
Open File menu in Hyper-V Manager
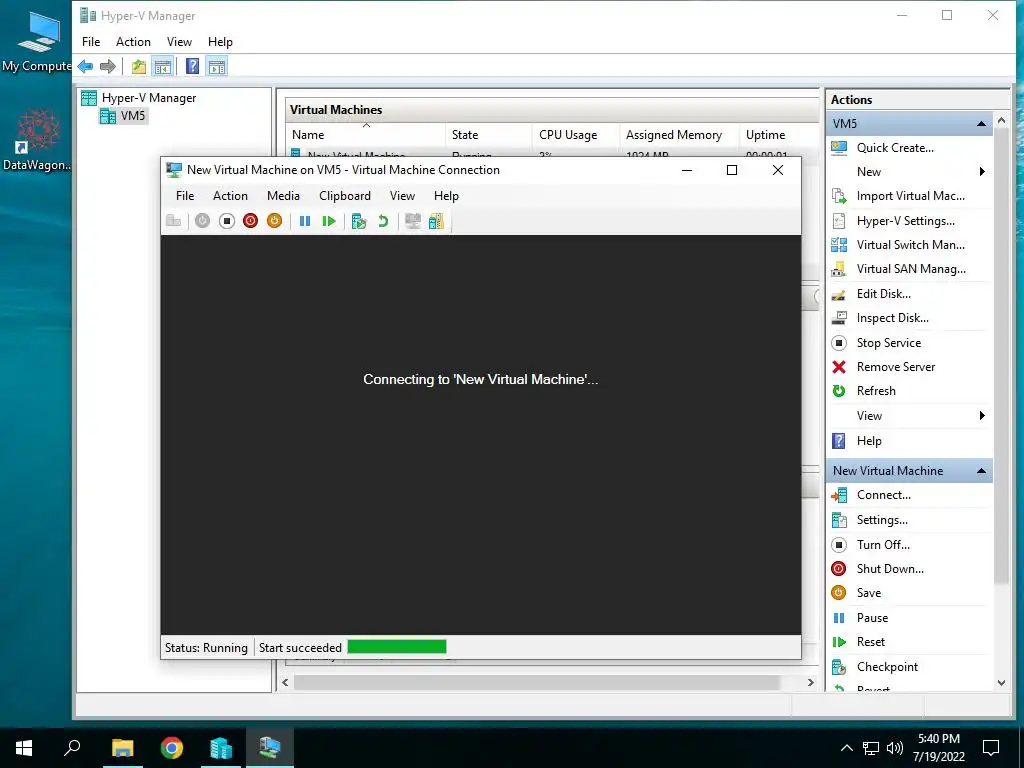(91, 42)
